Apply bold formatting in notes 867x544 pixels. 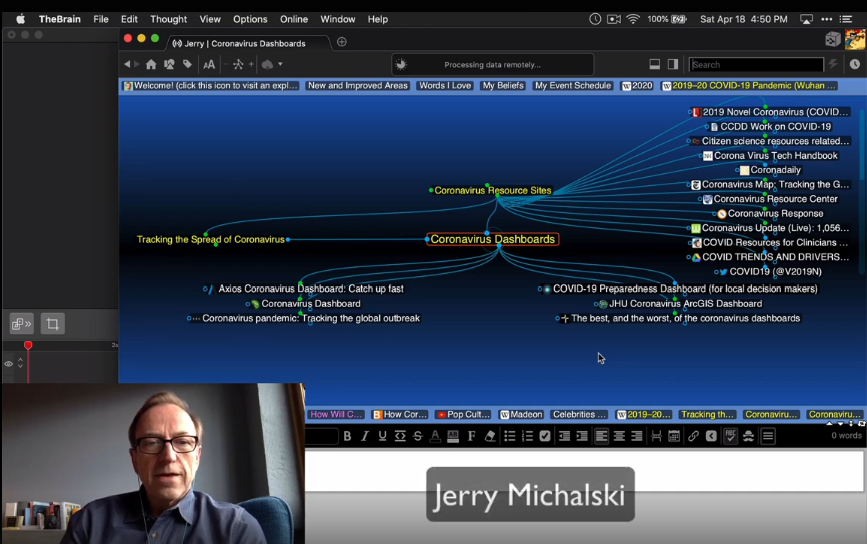pos(347,436)
